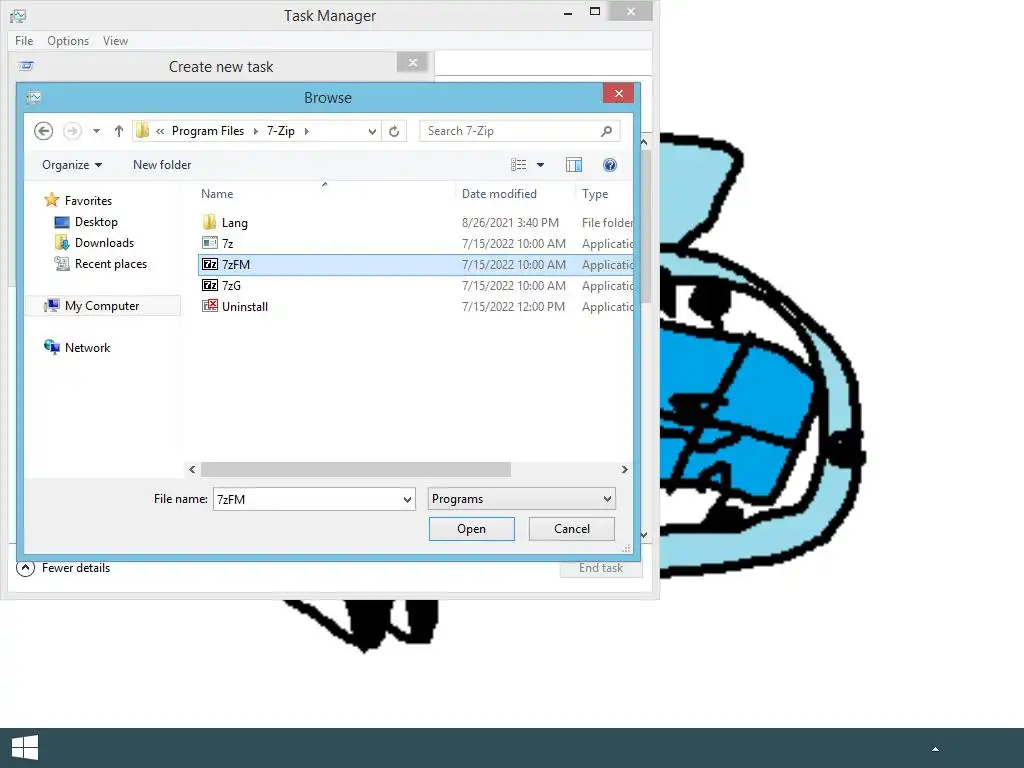Open Task Manager Options menu

[x=68, y=40]
